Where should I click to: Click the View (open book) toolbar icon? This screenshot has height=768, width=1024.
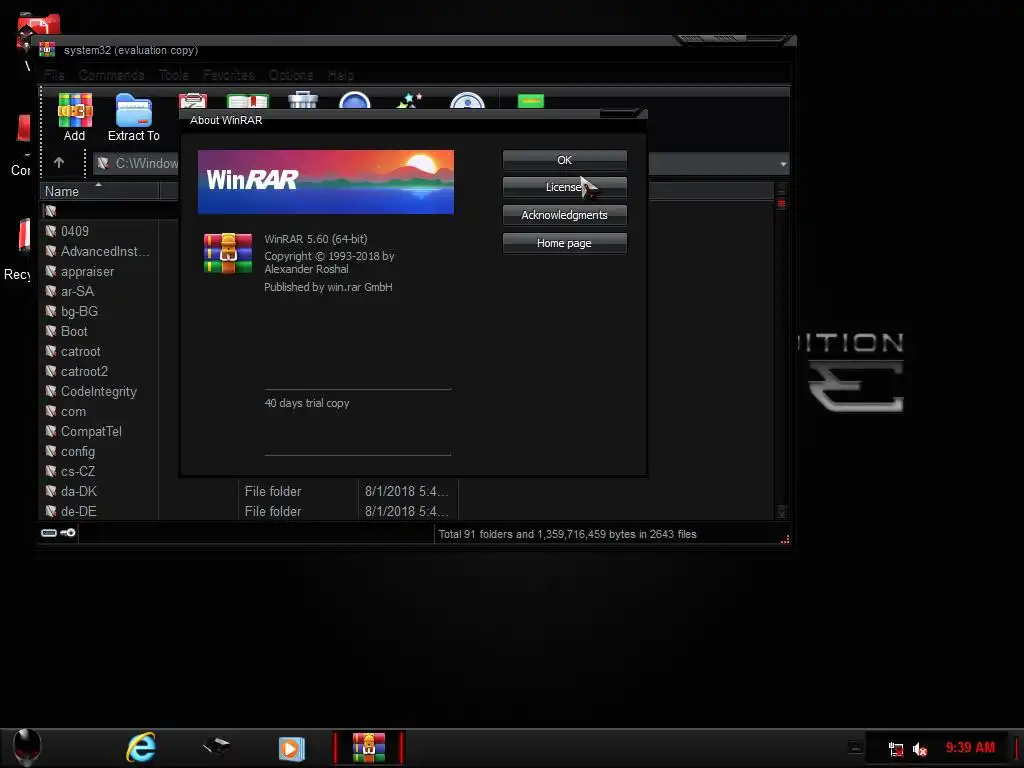pos(248,101)
